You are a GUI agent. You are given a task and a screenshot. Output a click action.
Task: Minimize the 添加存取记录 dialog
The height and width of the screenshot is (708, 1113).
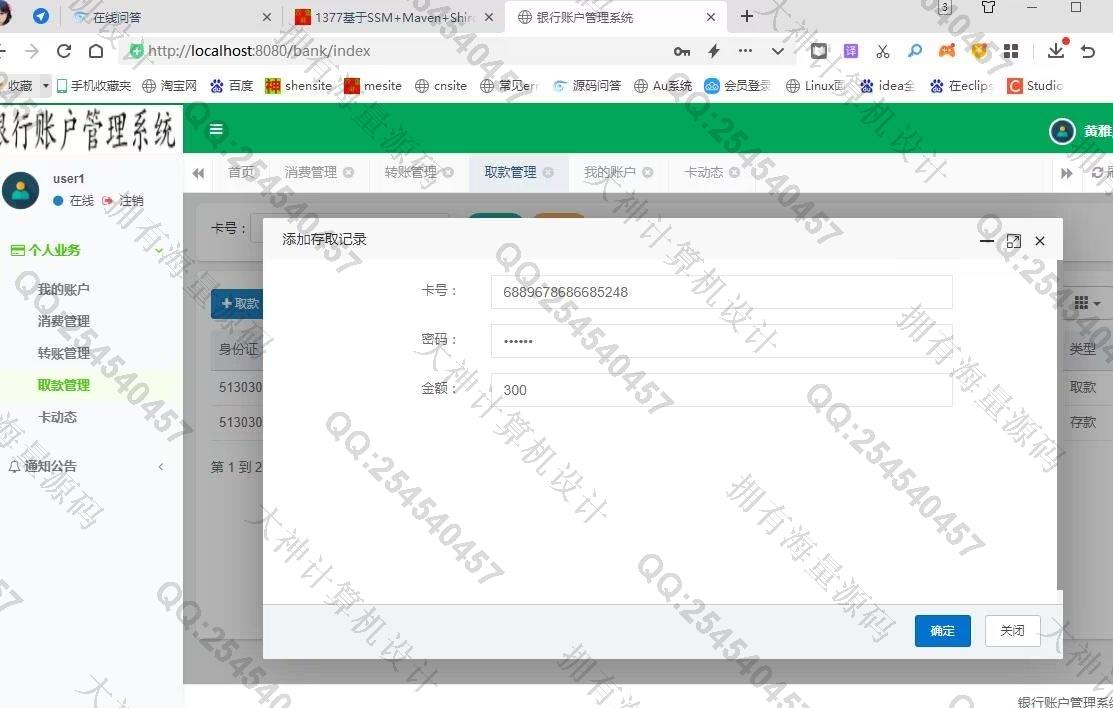(x=987, y=241)
